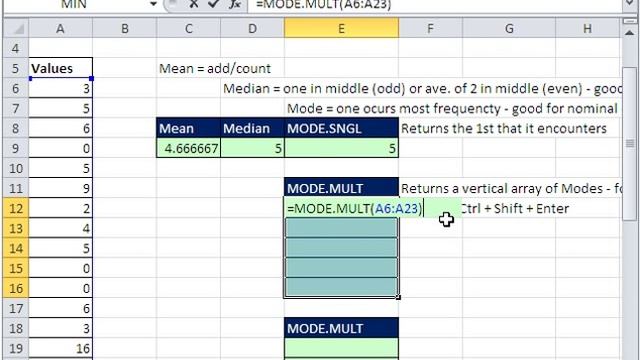
Task: Click 'Returns the 1st that it encounters' text
Action: coord(504,128)
